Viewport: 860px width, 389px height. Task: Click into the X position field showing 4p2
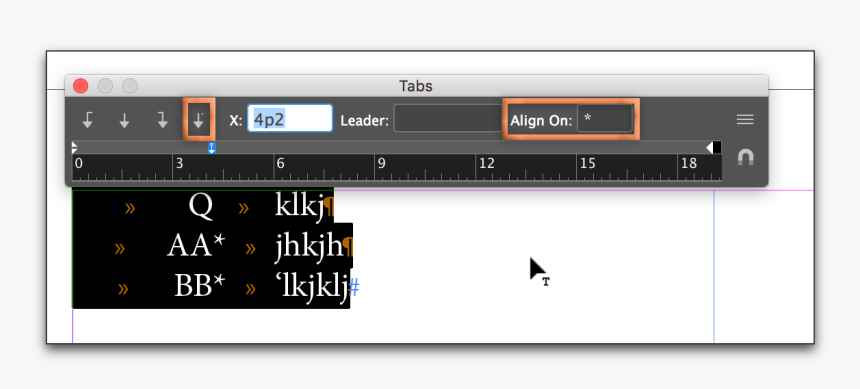click(290, 119)
